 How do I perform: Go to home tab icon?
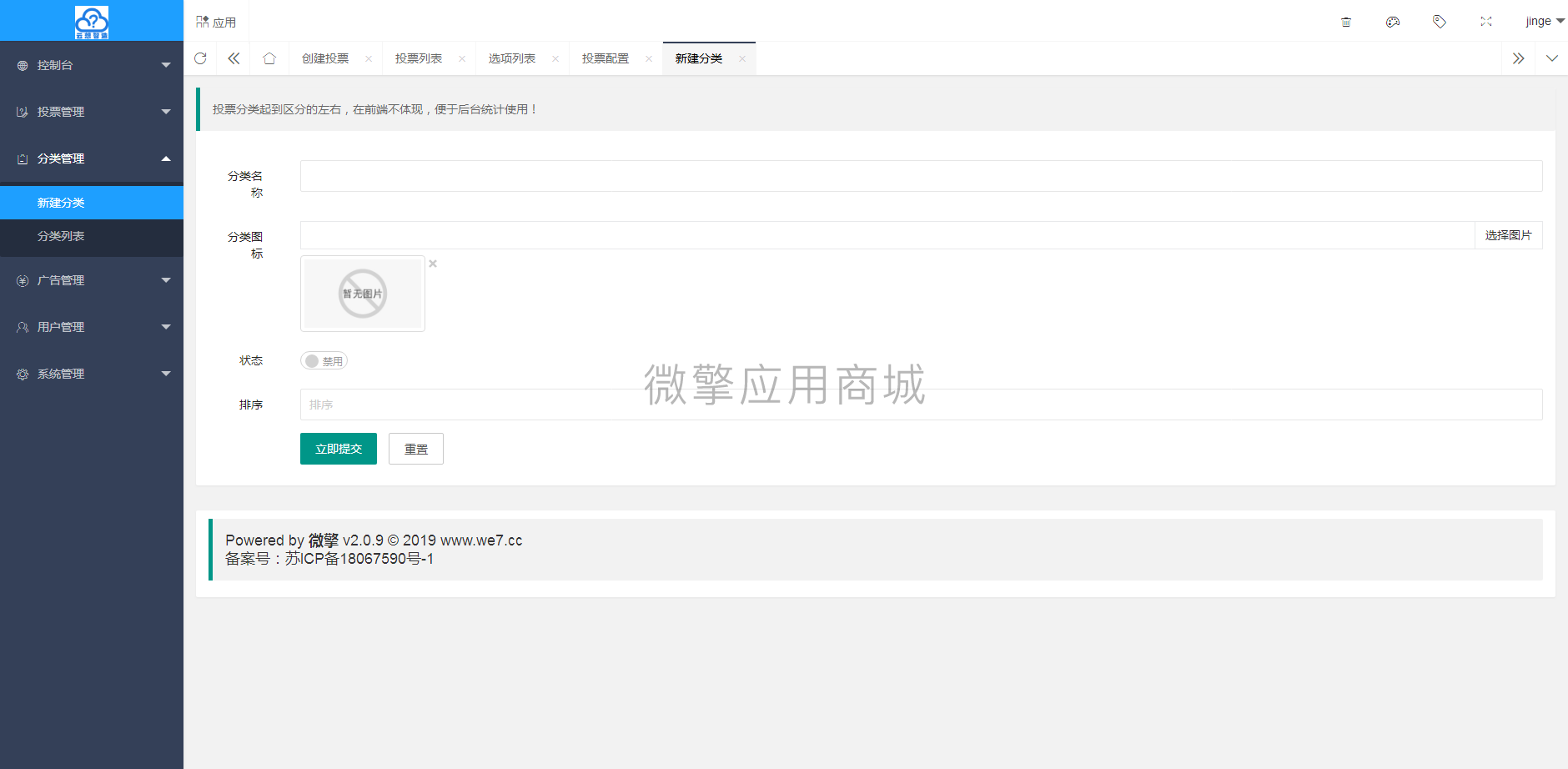point(269,58)
